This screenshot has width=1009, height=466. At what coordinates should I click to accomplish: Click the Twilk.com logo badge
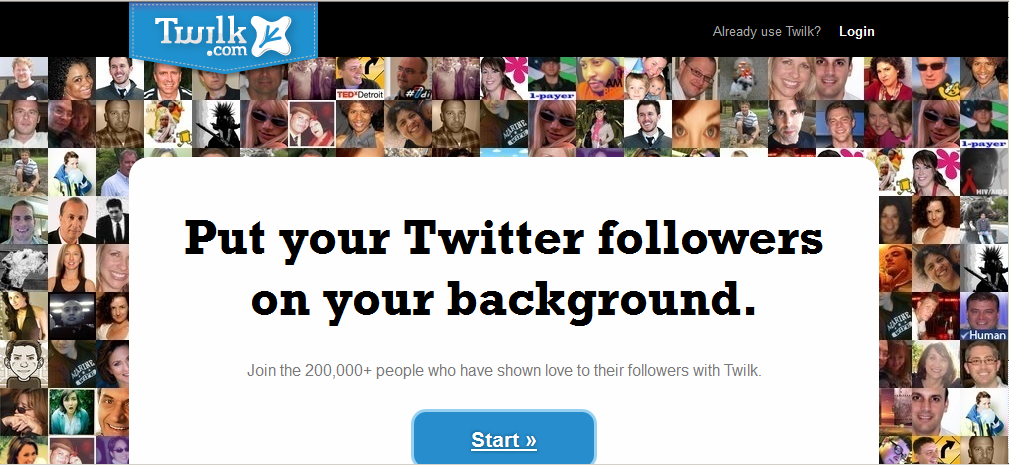coord(223,36)
